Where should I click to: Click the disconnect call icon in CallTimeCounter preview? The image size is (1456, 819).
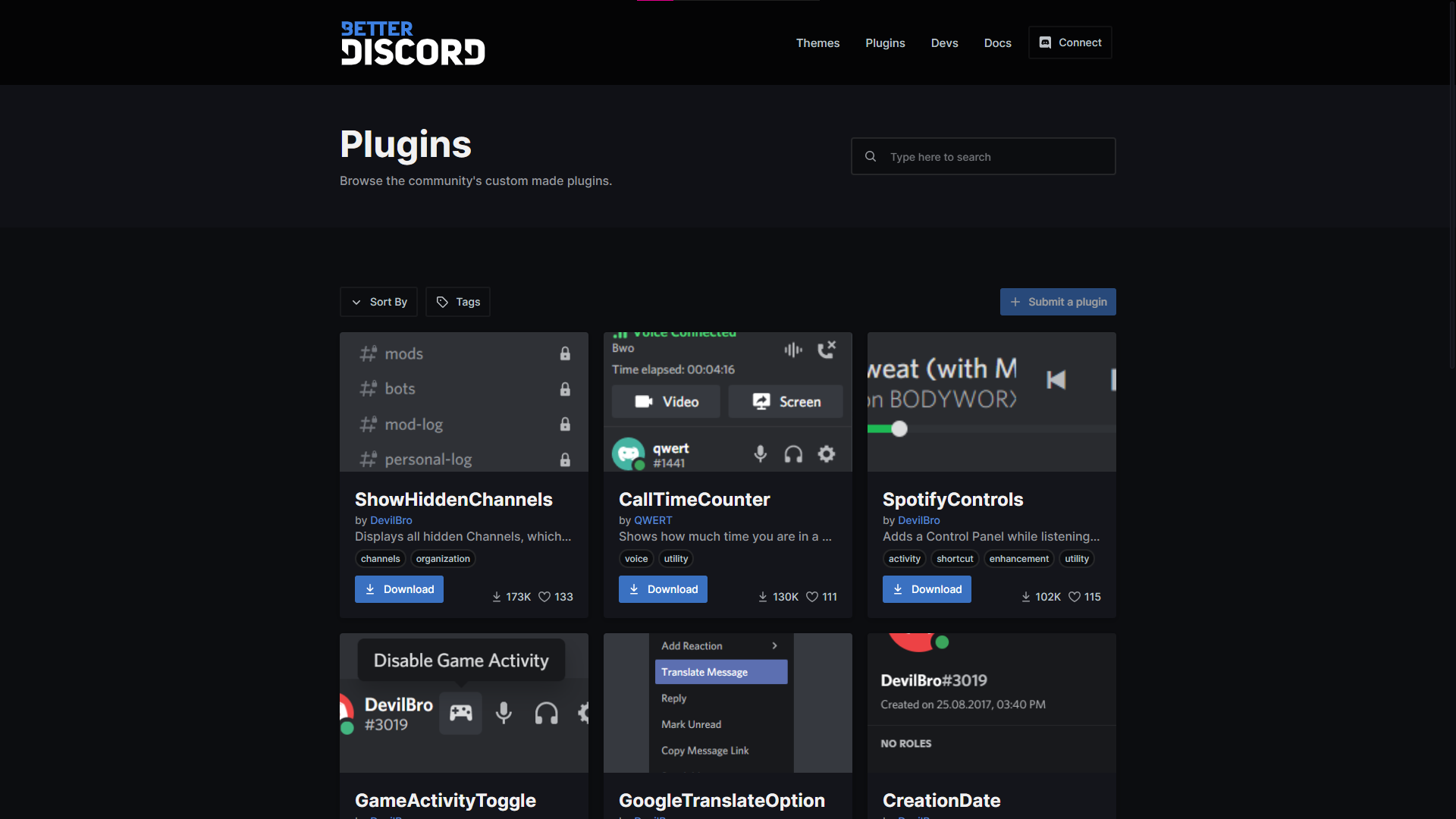tap(826, 350)
